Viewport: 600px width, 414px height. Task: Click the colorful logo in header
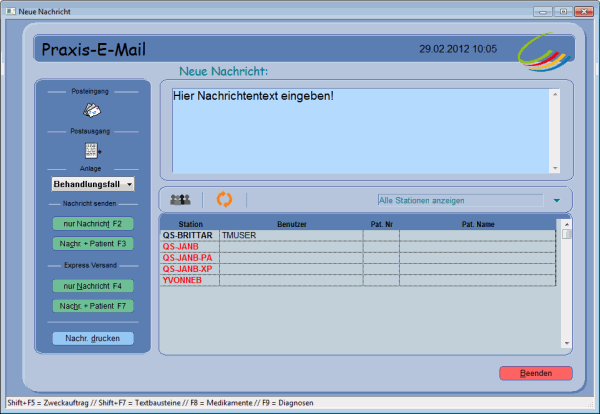coord(543,49)
